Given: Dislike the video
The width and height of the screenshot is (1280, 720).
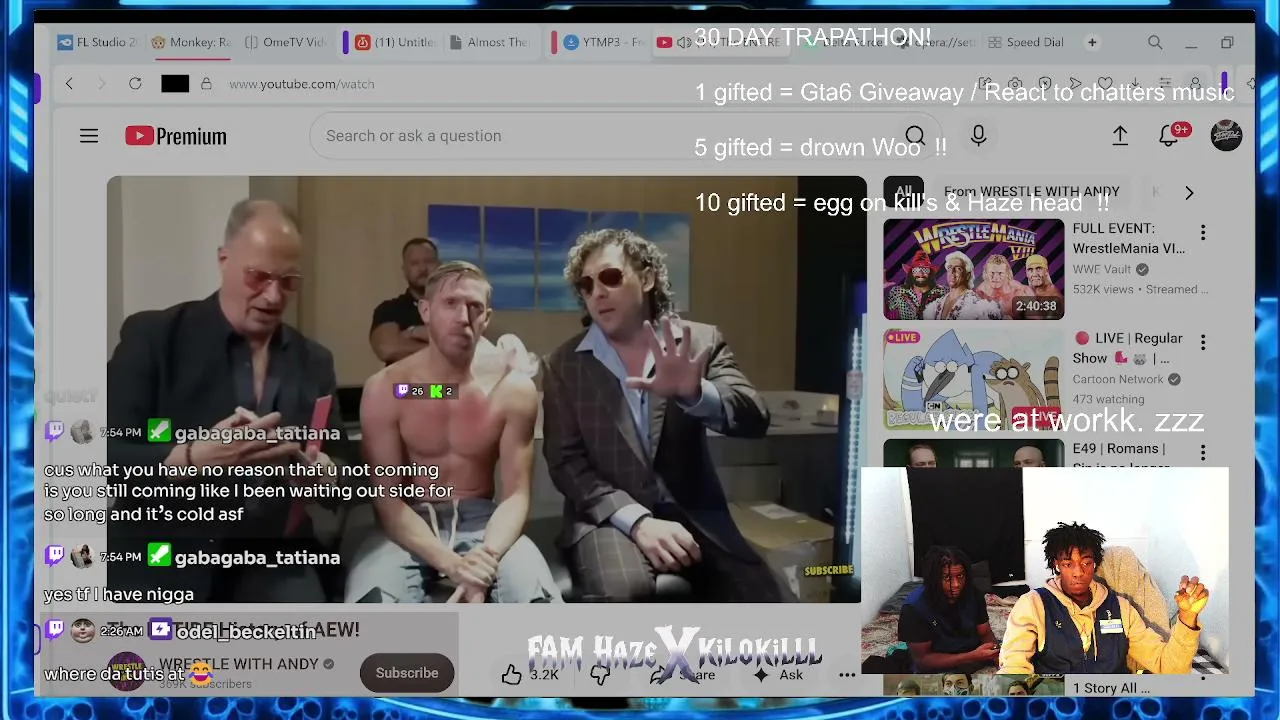Looking at the screenshot, I should coord(600,674).
